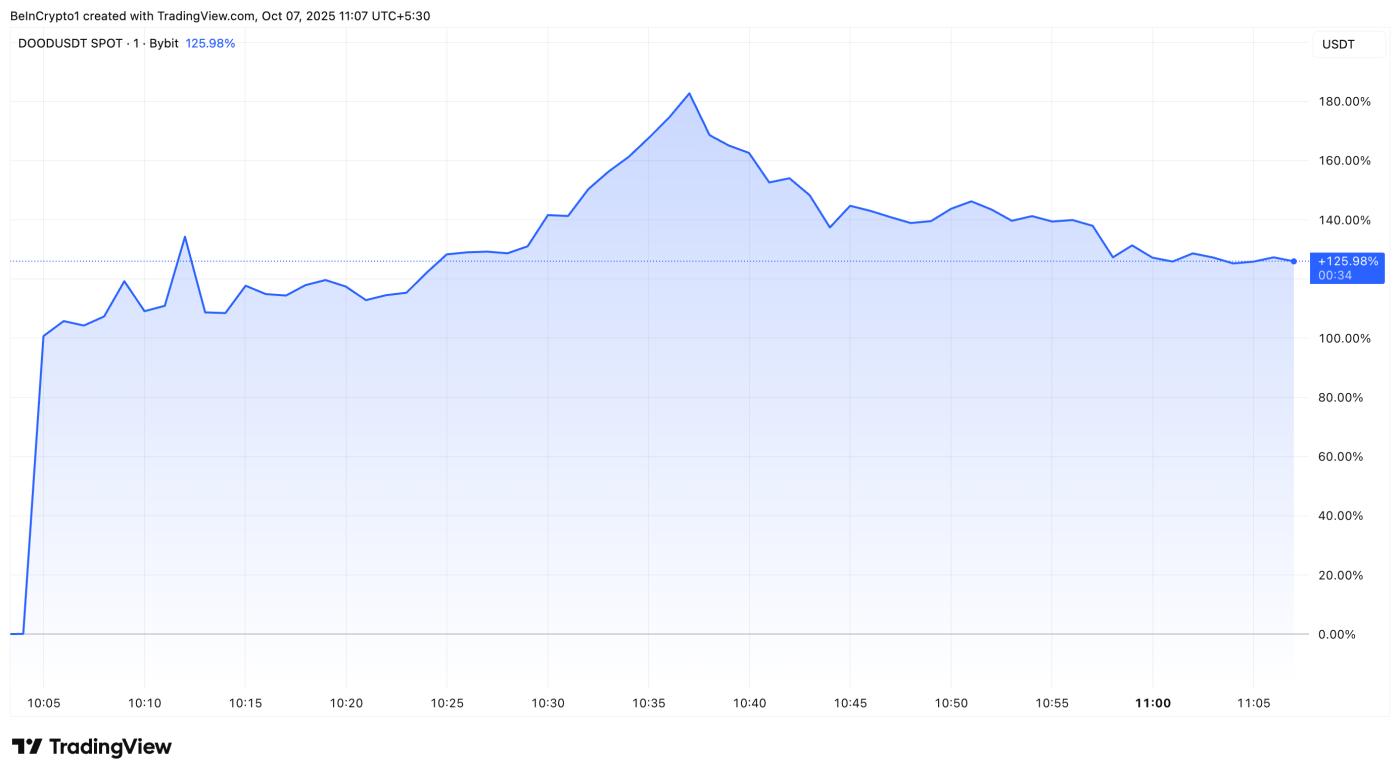
Task: Click the TradingView wordmark text
Action: click(x=110, y=747)
